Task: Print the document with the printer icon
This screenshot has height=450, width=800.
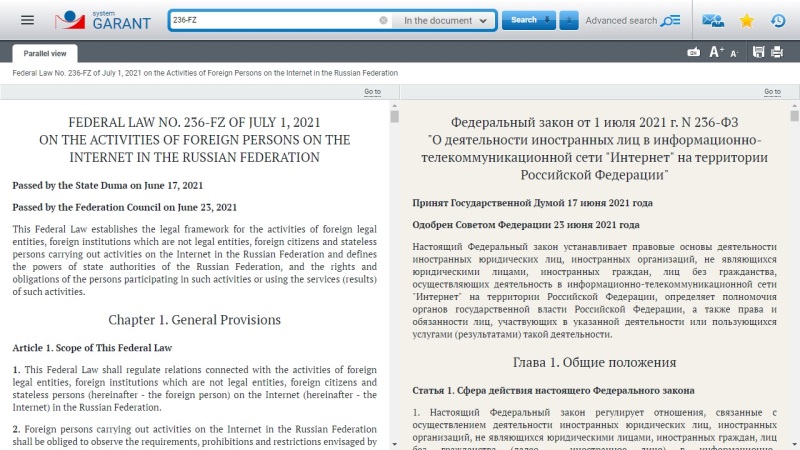Action: [x=777, y=52]
